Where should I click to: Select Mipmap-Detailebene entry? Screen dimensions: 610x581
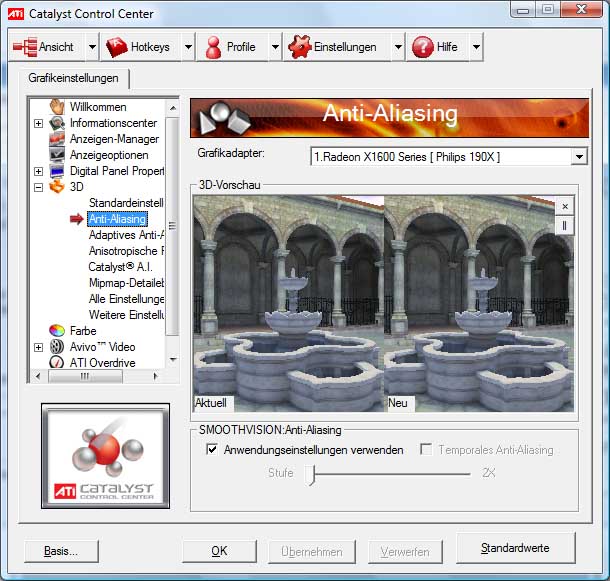point(126,283)
